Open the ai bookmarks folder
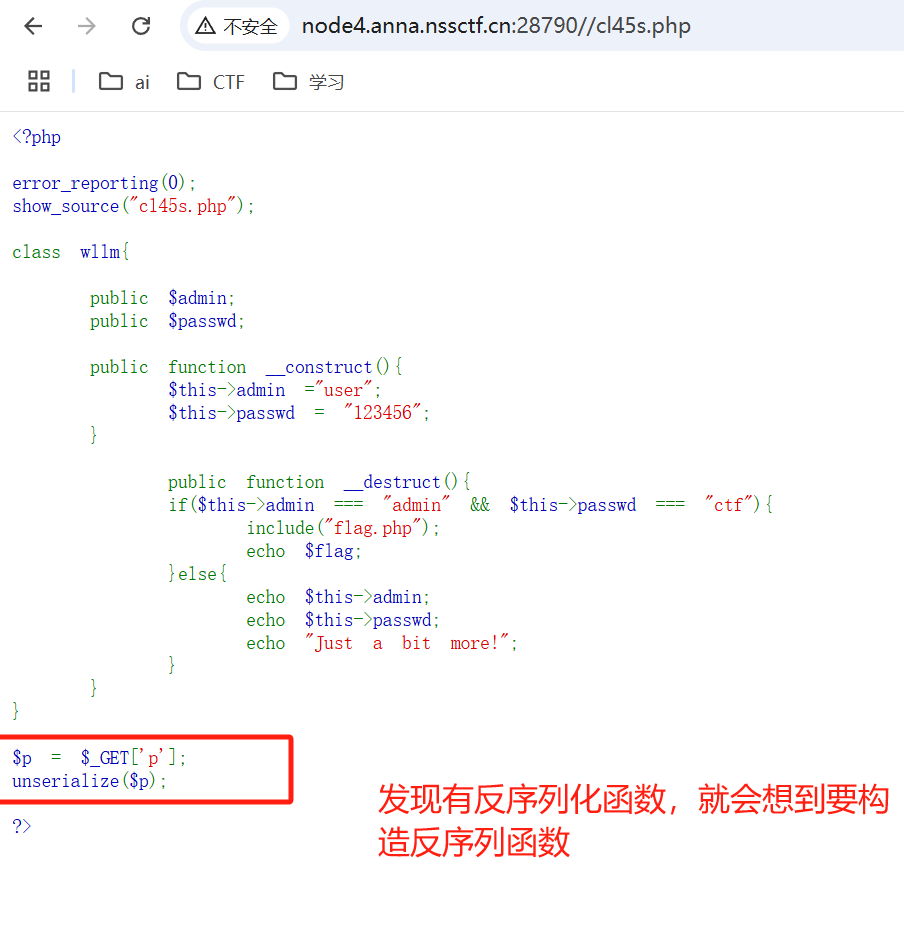Image resolution: width=904 pixels, height=927 pixels. 124,82
